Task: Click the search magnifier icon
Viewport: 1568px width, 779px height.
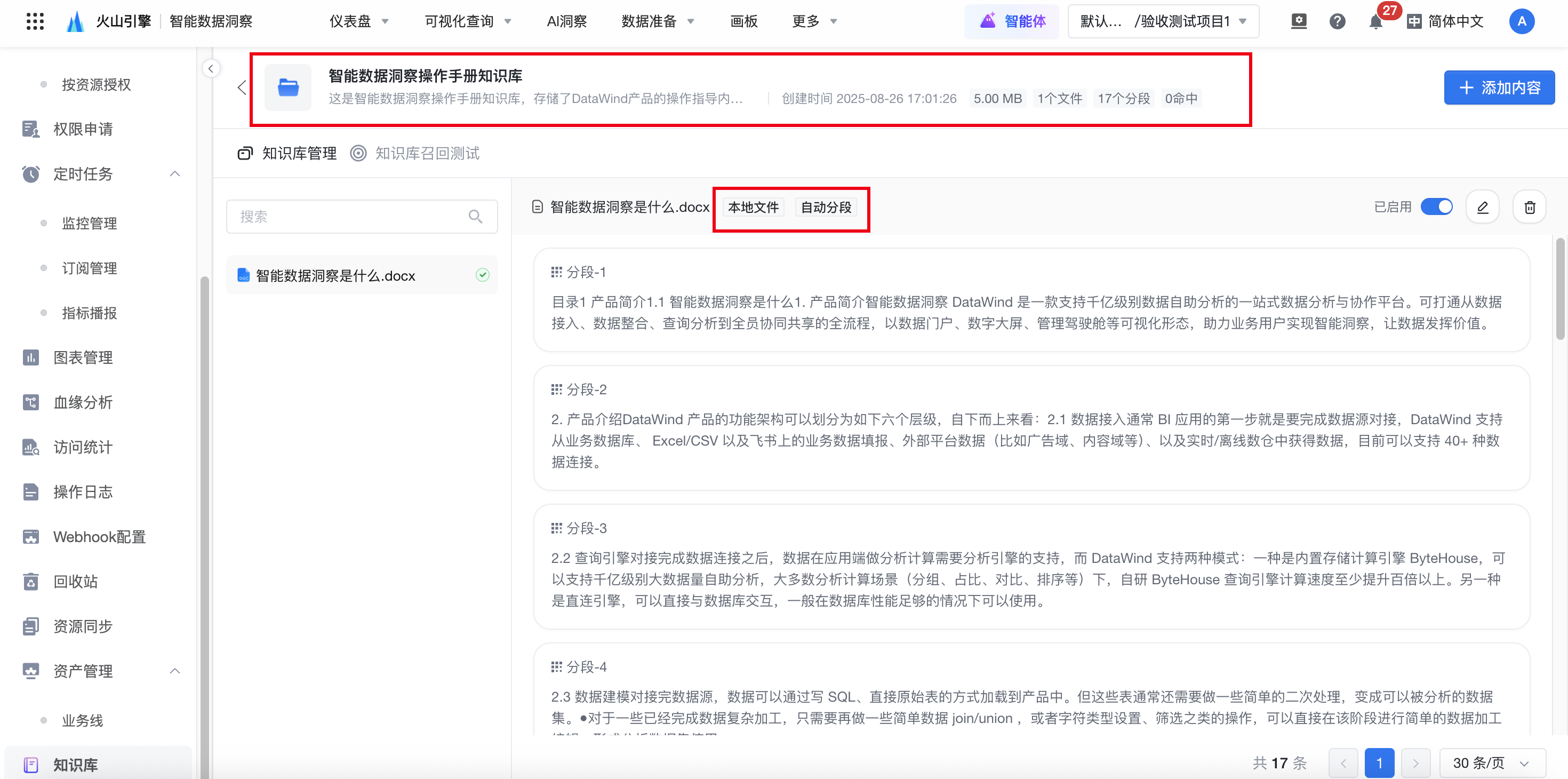Action: point(475,216)
